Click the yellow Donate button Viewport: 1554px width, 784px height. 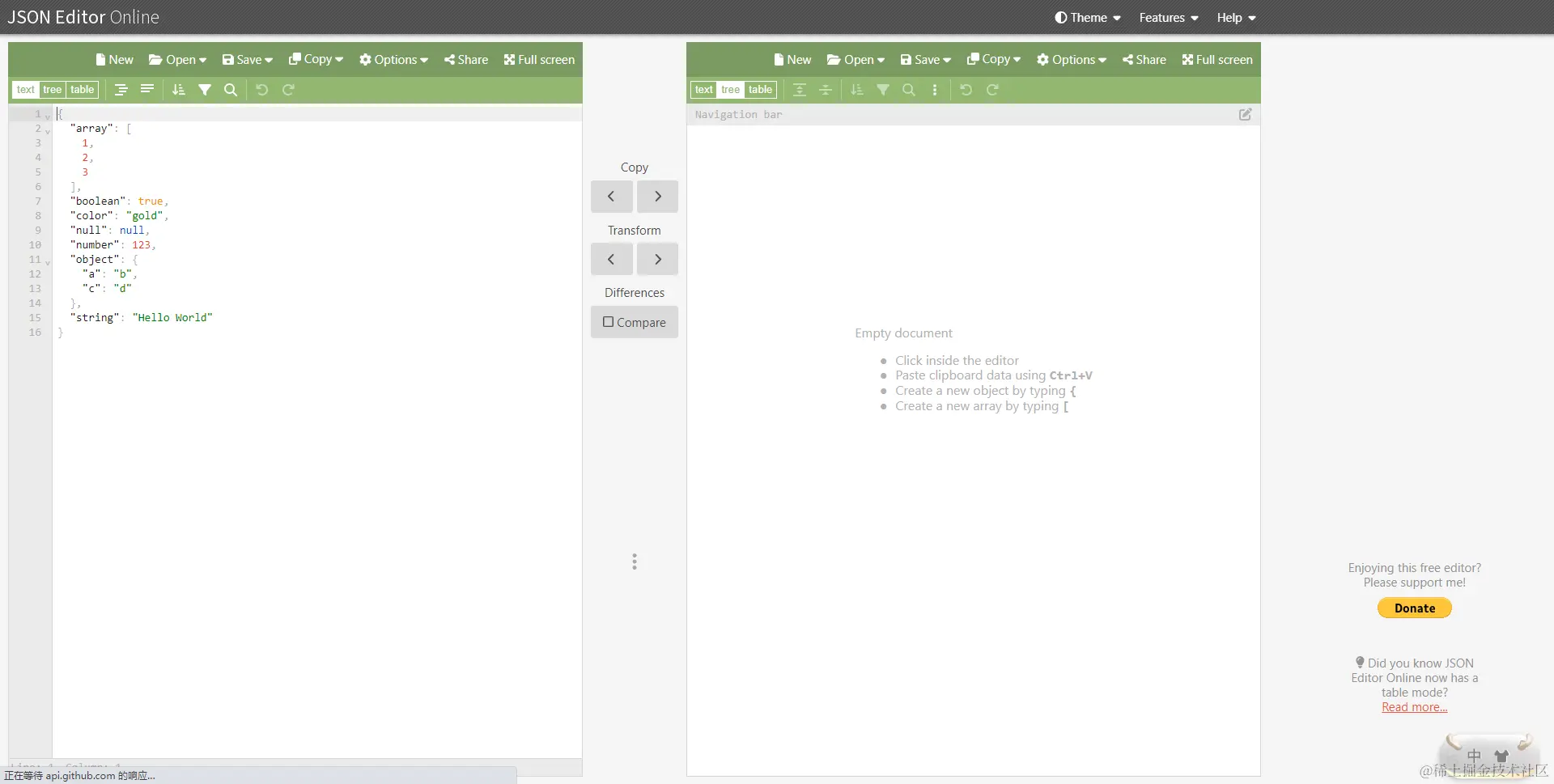1415,608
